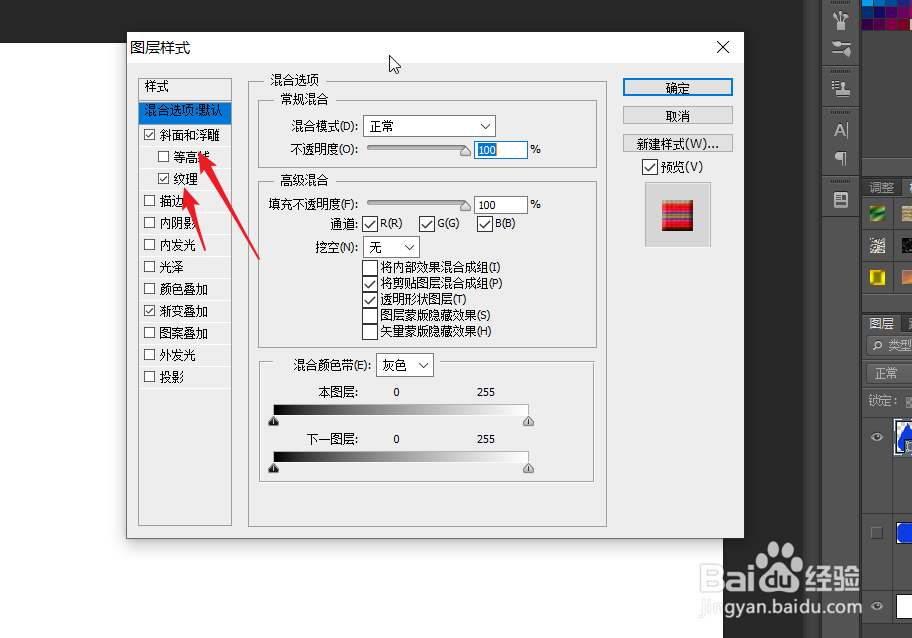This screenshot has width=912, height=638.
Task: Click the style preview thumbnail
Action: tap(678, 215)
